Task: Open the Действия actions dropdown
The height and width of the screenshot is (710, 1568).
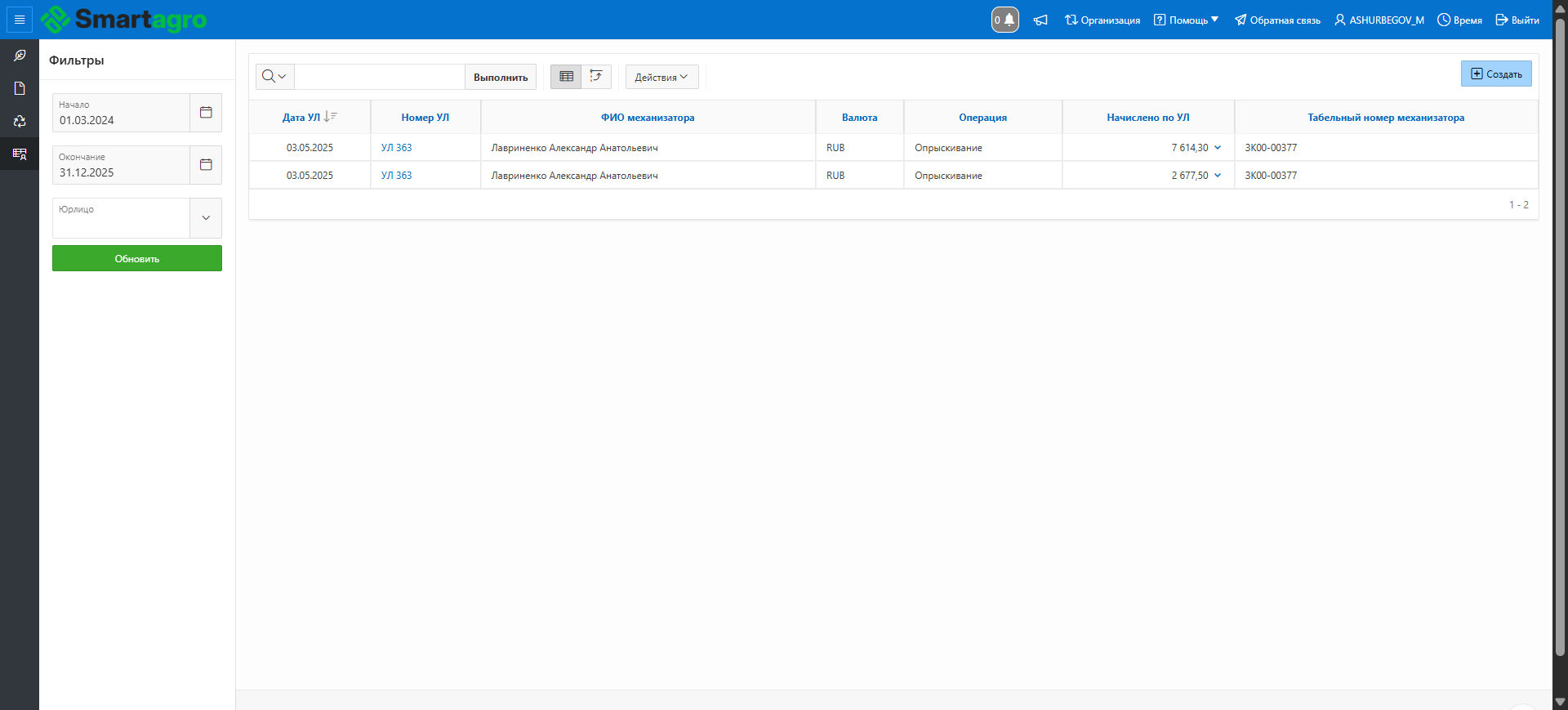Action: (661, 77)
